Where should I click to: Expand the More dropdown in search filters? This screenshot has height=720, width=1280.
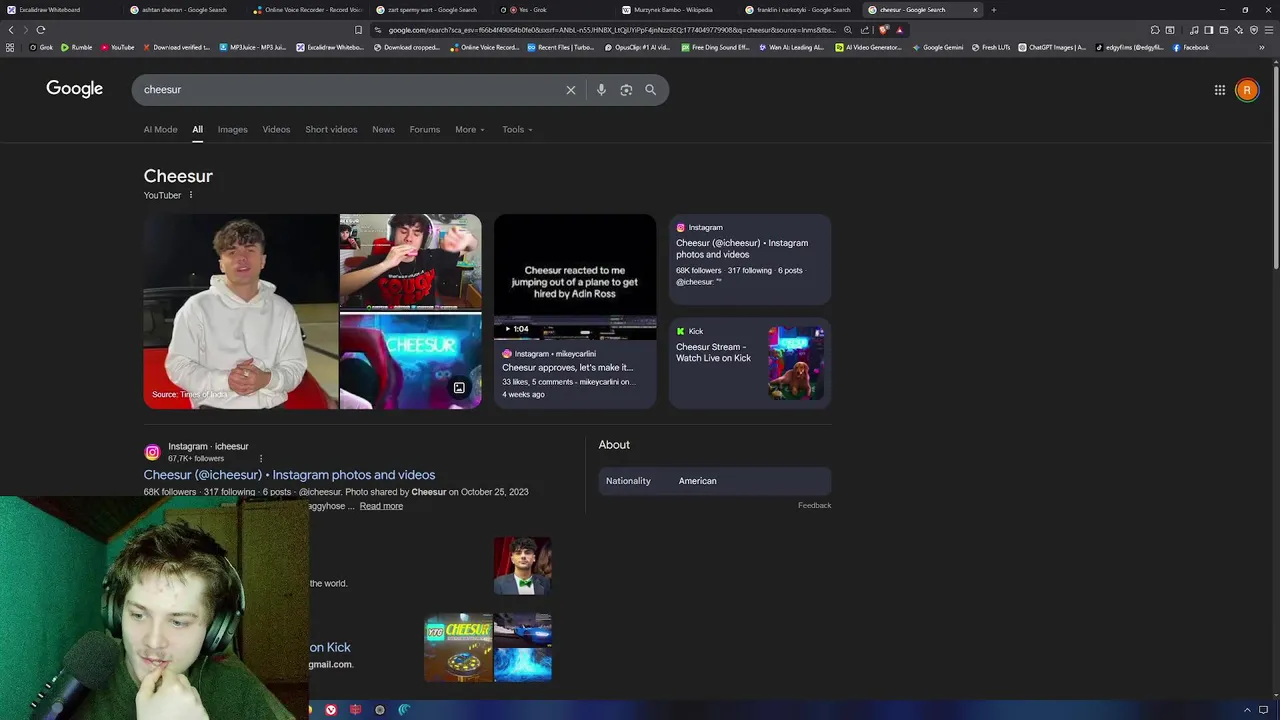(x=470, y=129)
